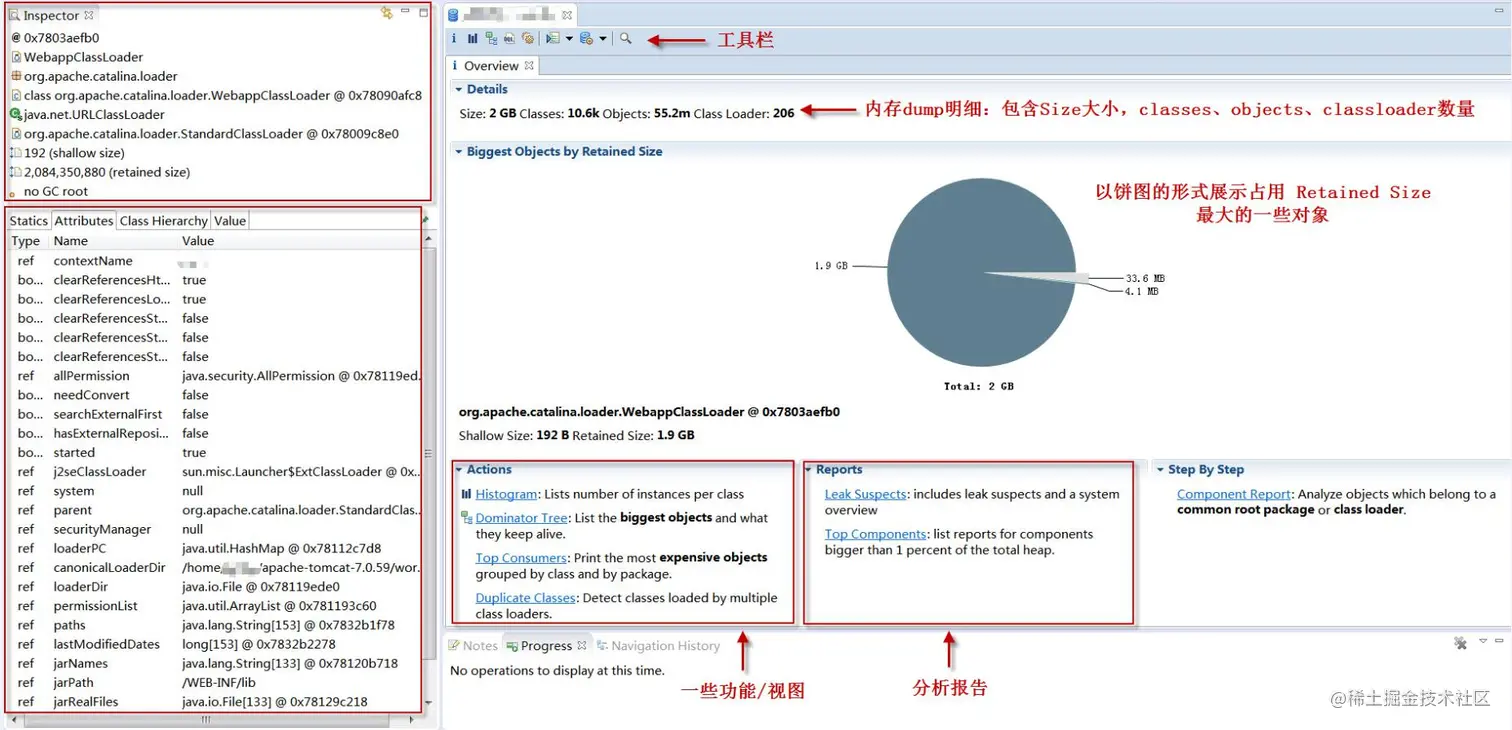Viewport: 1512px width, 730px height.
Task: Open the Navigation History tab
Action: 658,646
